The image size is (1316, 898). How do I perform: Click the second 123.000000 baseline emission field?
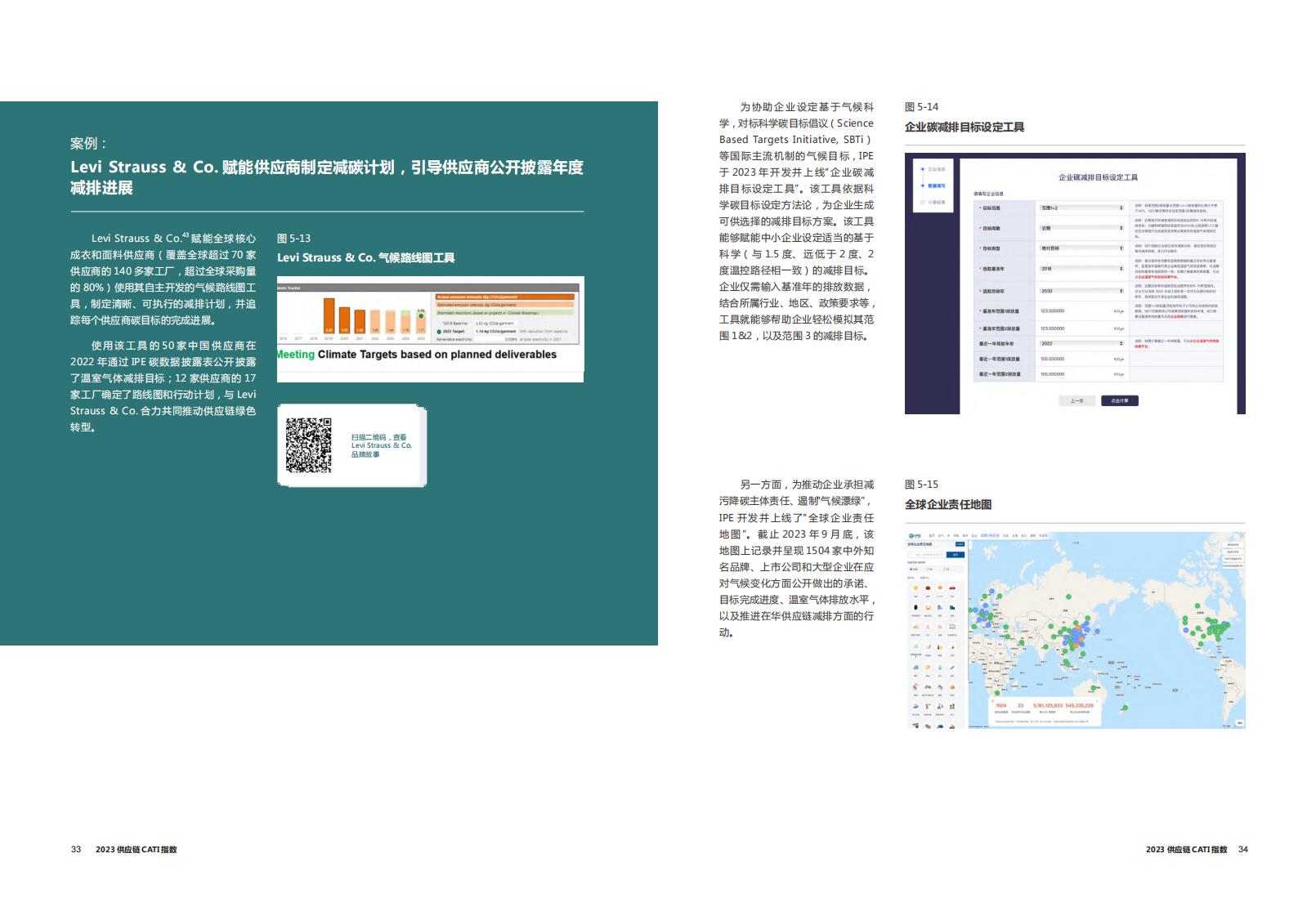[1082, 328]
